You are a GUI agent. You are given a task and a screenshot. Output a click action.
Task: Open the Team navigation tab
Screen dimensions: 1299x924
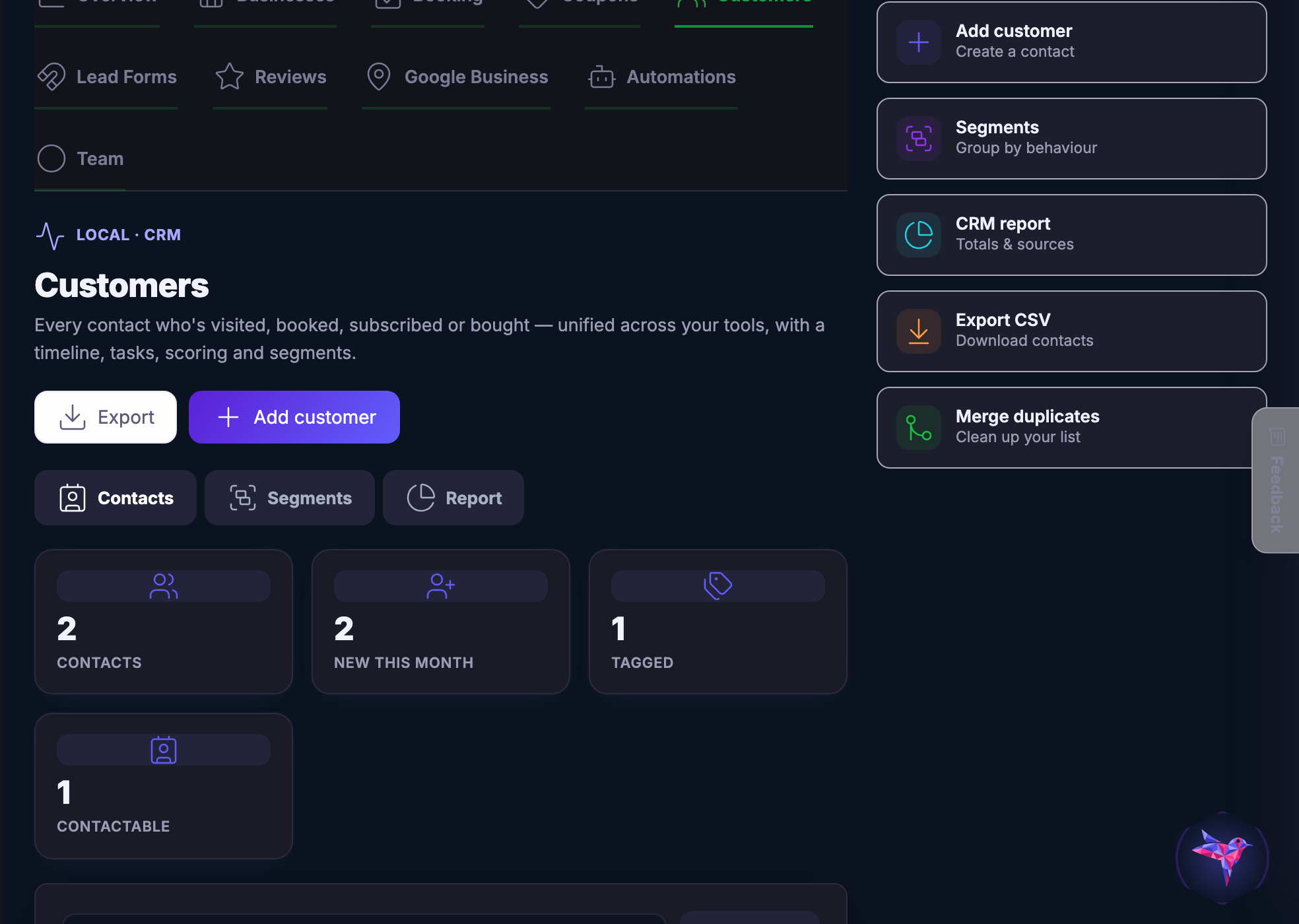tap(80, 159)
